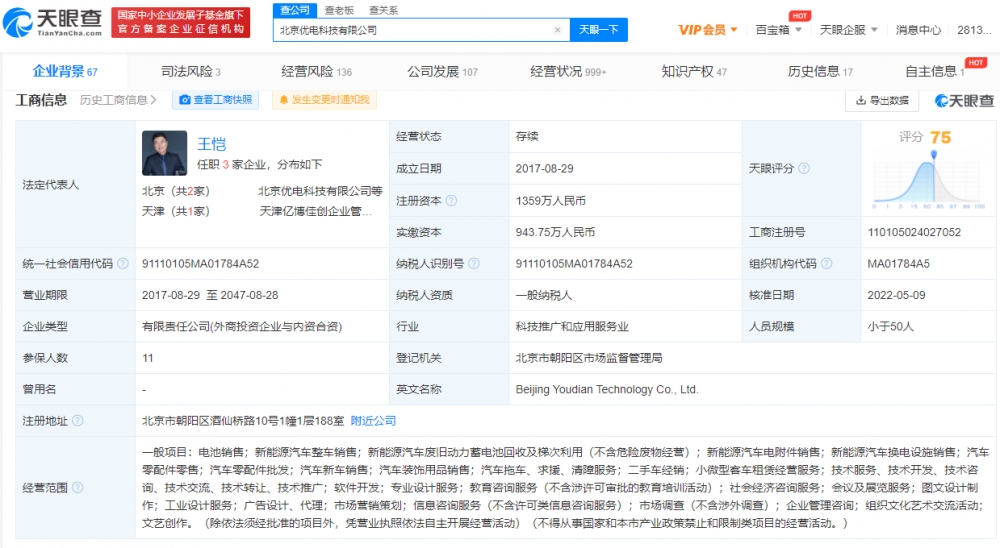Viewport: 1000px width, 548px height.
Task: Open 北京优电科技有限公司等 company link
Action: [320, 191]
